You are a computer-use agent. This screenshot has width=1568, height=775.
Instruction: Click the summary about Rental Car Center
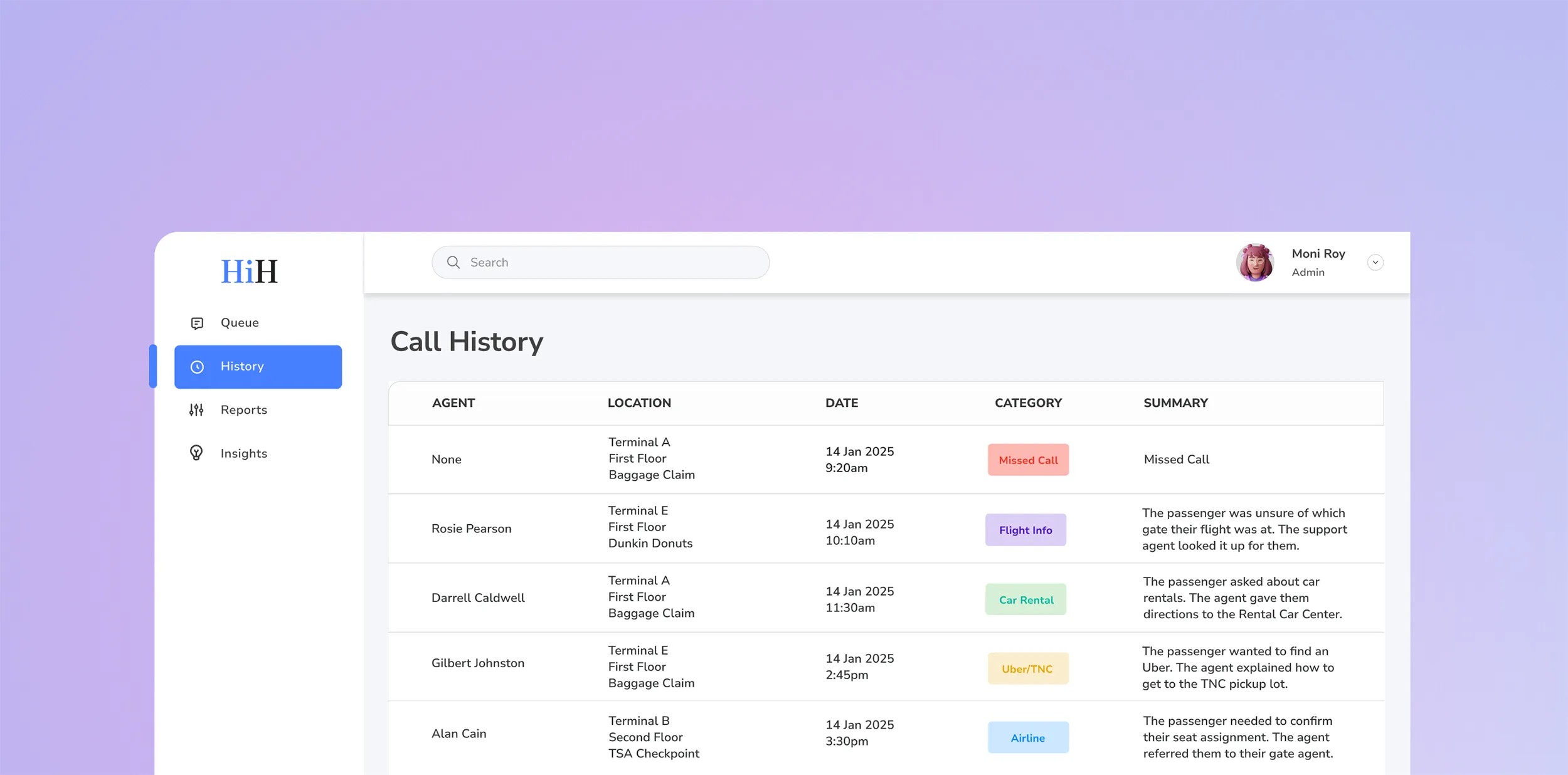point(1242,598)
